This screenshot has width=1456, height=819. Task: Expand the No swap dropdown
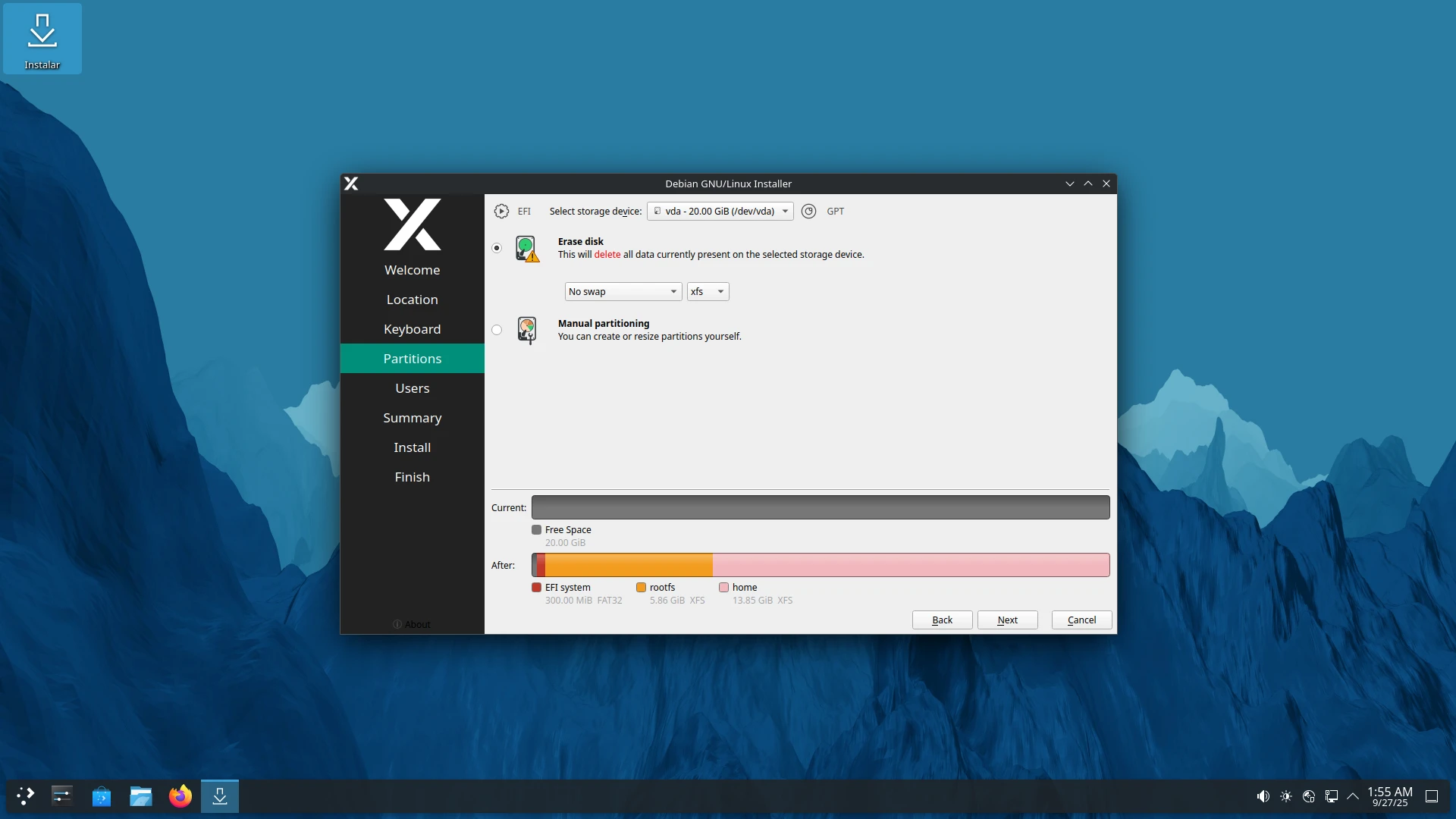pos(623,292)
